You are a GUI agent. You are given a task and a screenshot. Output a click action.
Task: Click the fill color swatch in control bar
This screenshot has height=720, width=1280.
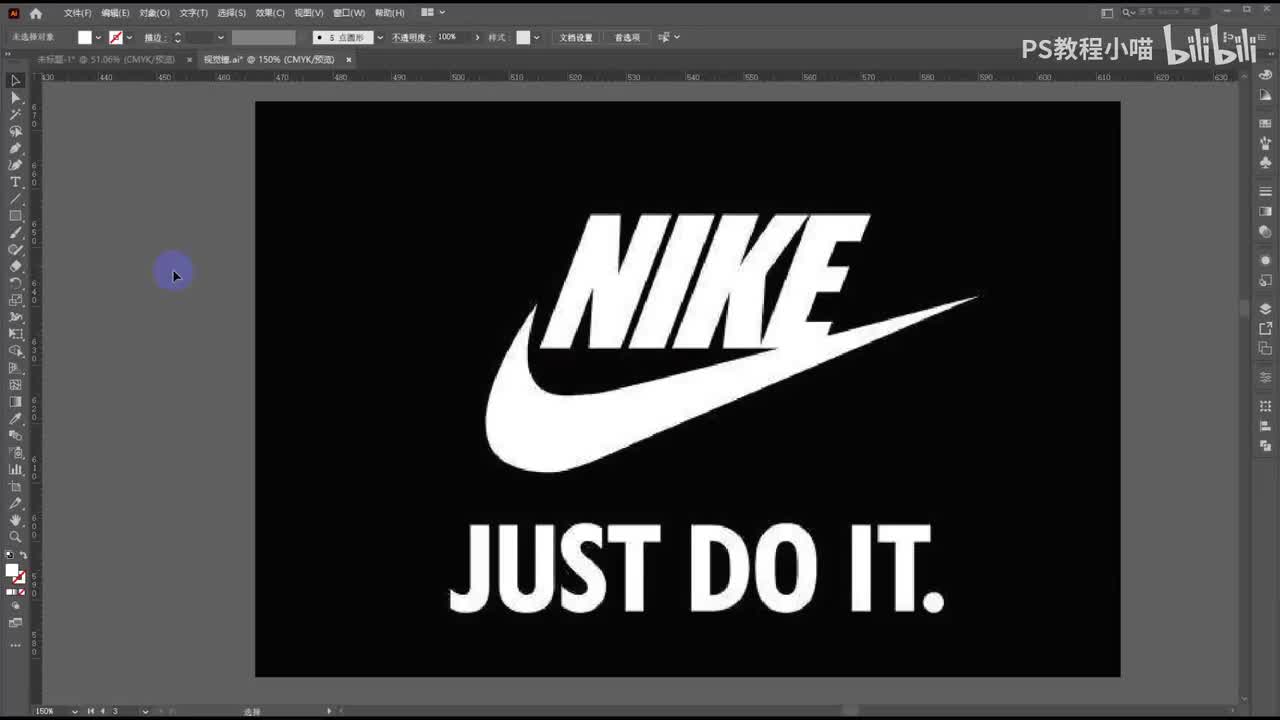pos(85,37)
